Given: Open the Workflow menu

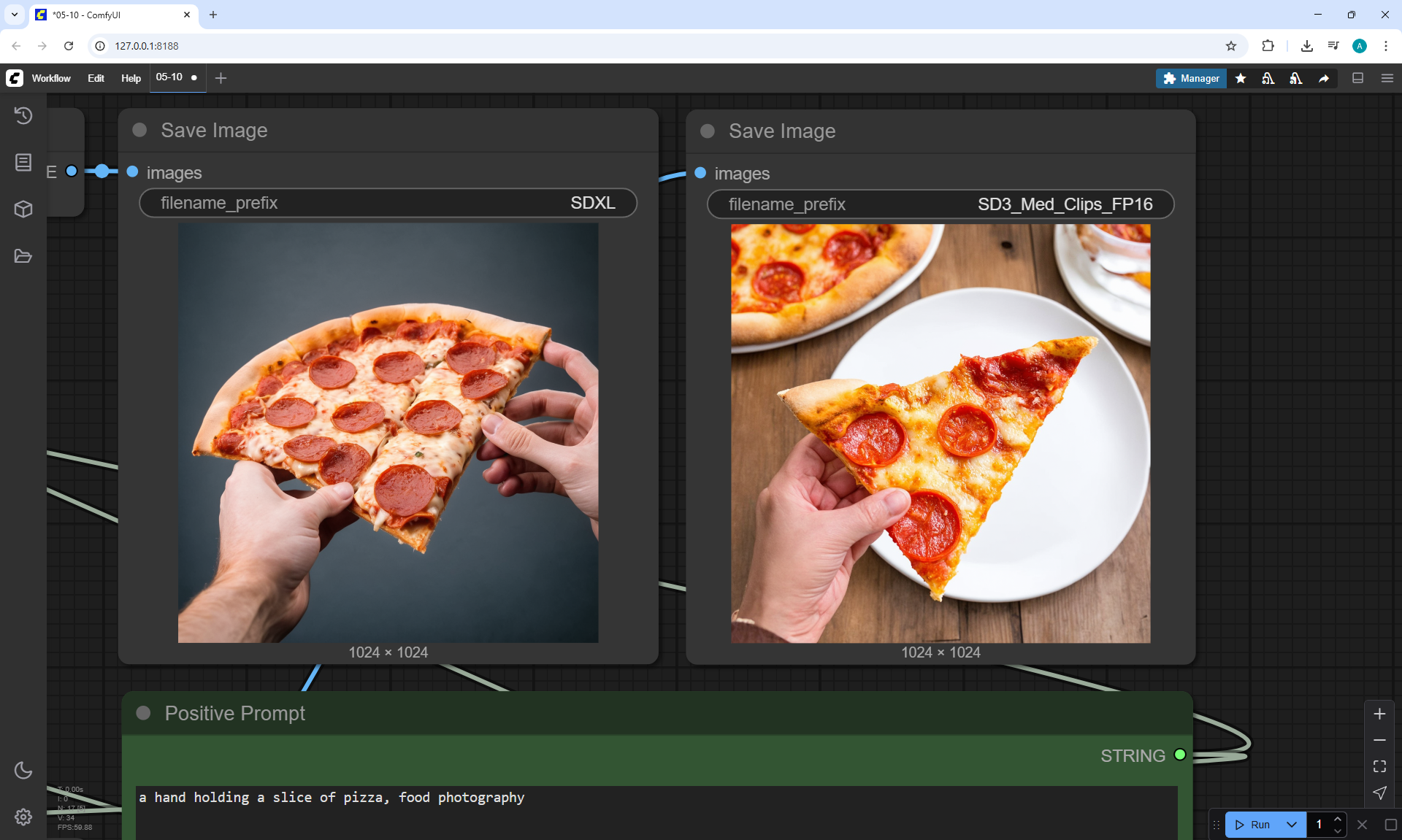Looking at the screenshot, I should tap(51, 78).
